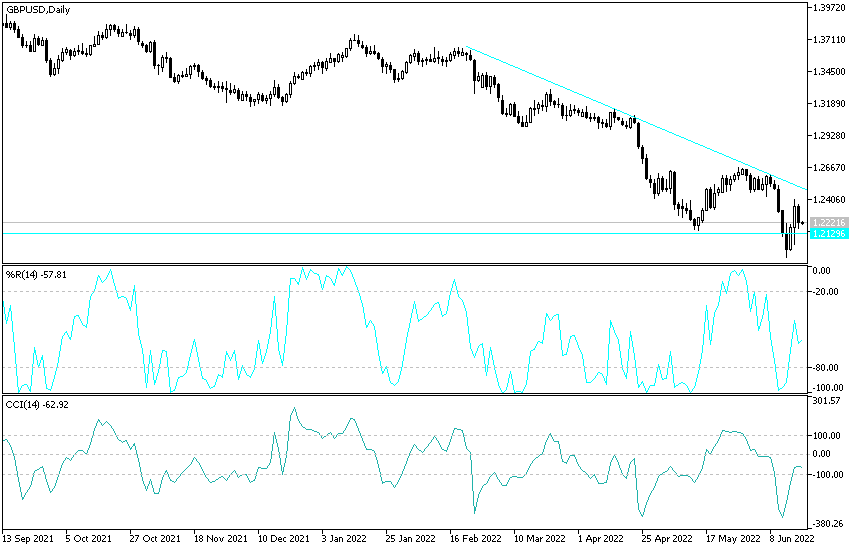Click the %R 0.00 scale label
Image resolution: width=860 pixels, height=550 pixels.
[822, 271]
